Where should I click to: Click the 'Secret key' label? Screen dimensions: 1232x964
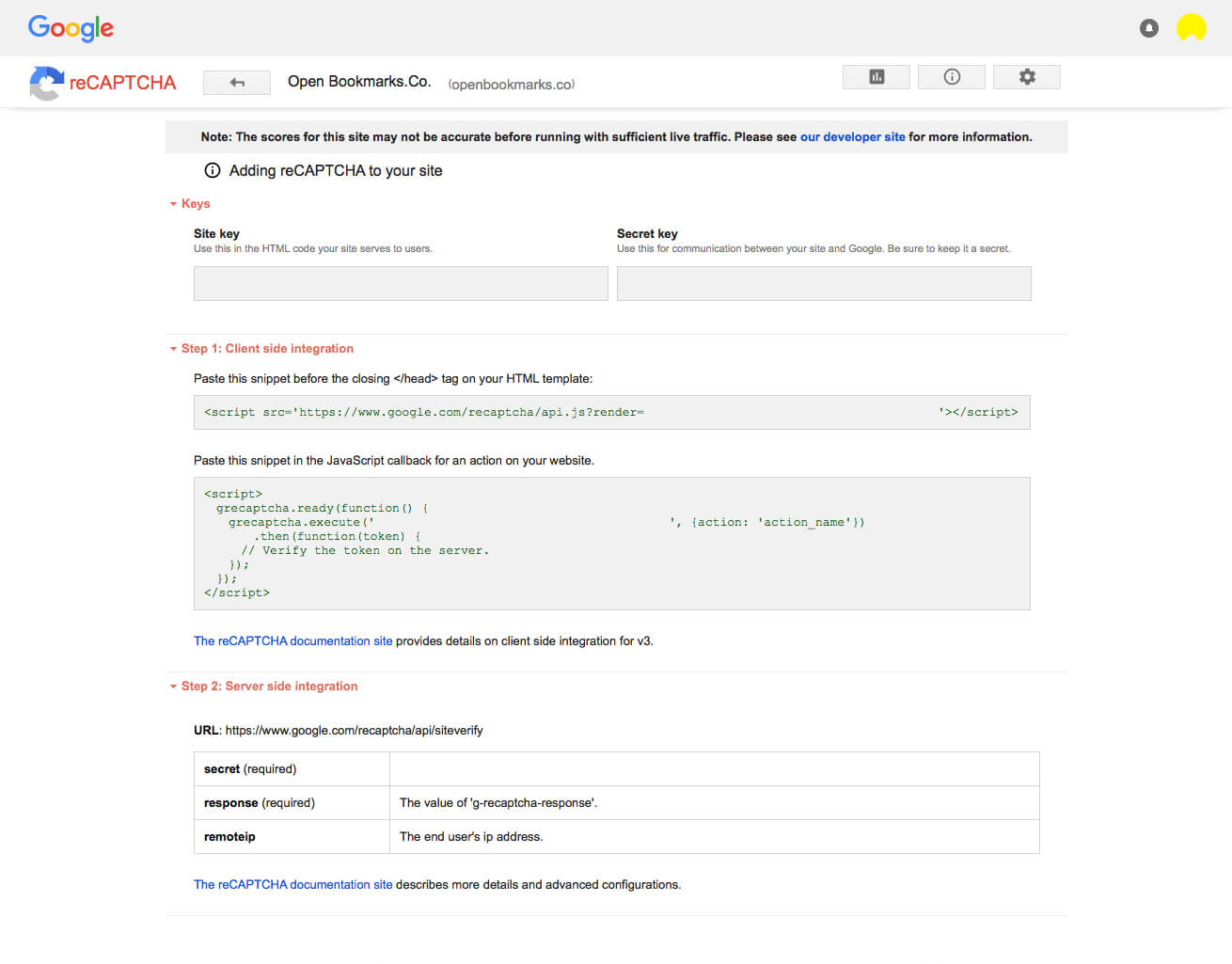point(647,233)
